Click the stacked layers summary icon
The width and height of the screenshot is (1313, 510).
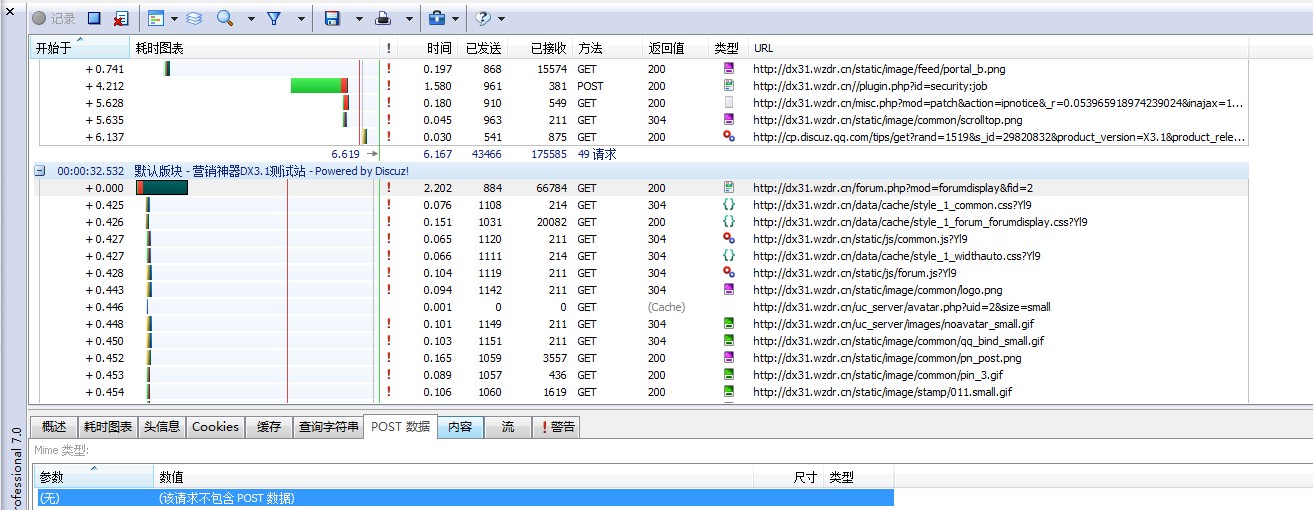194,18
